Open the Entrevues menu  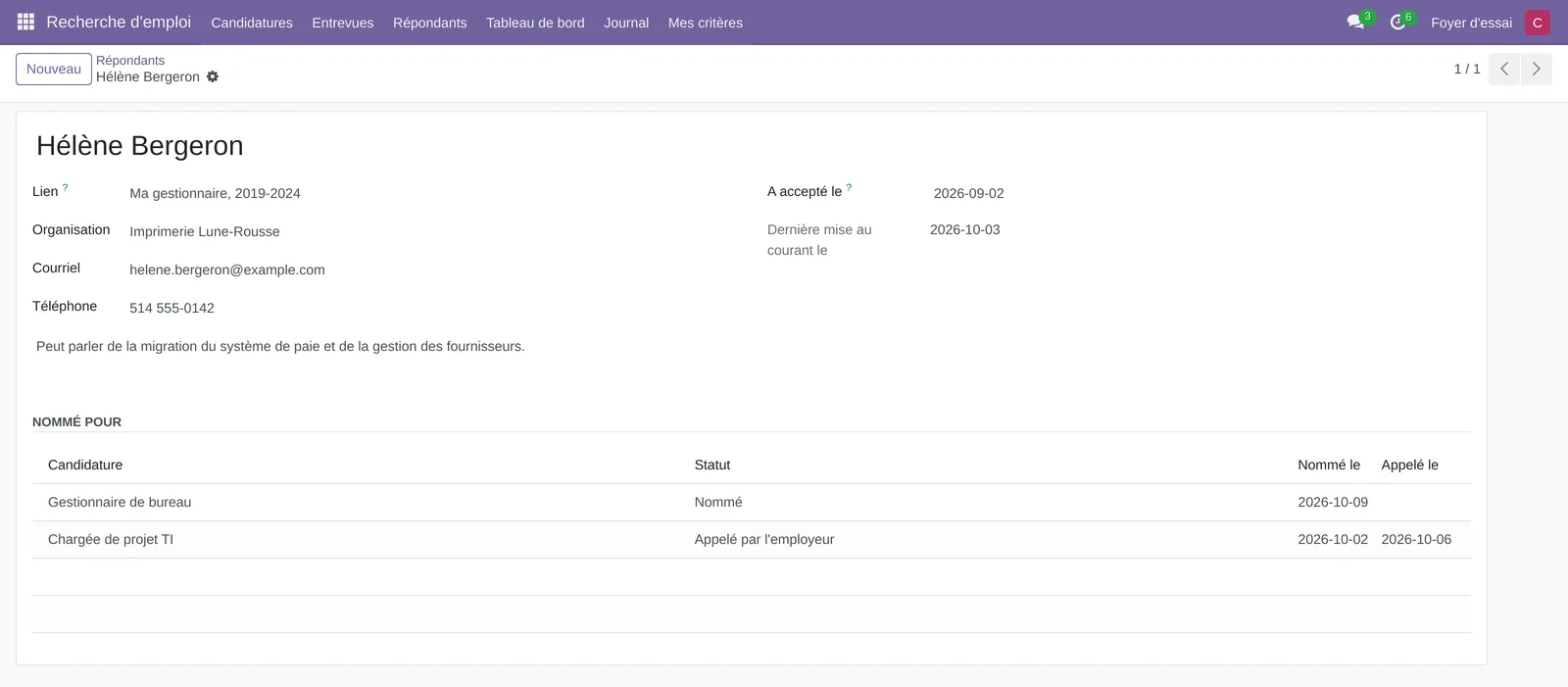(x=343, y=23)
